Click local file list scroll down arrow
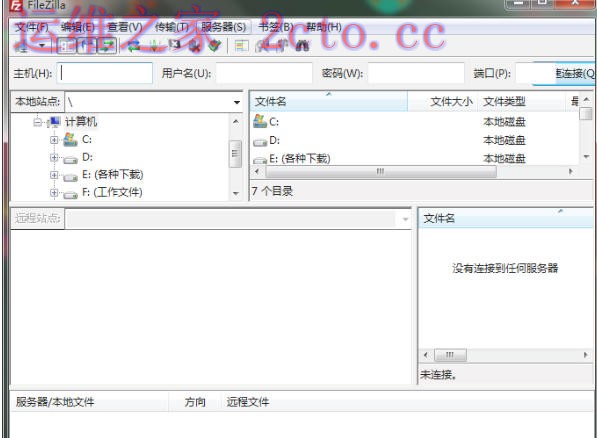The height and width of the screenshot is (438, 597). (586, 157)
